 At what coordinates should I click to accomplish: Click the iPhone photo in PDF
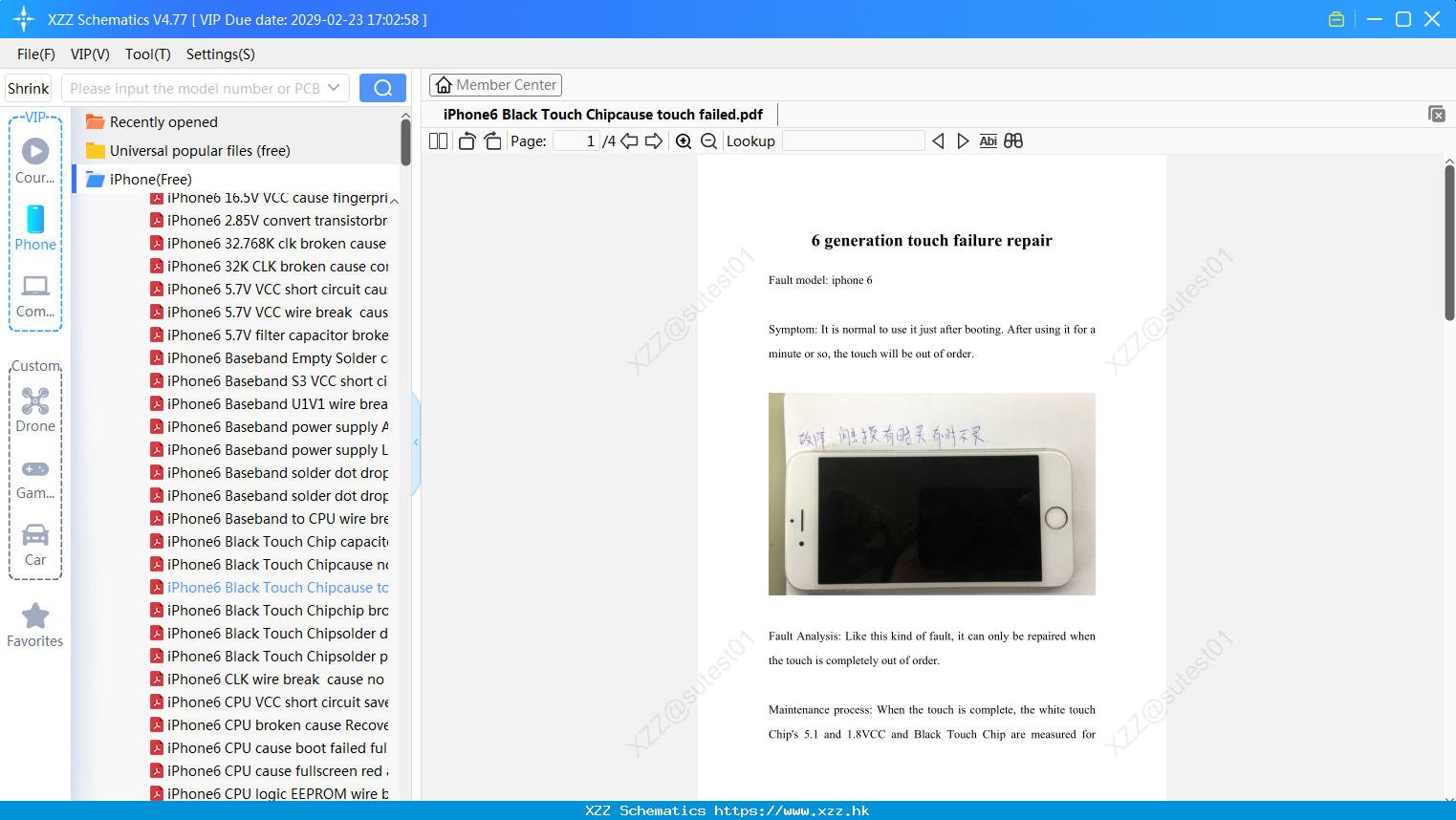click(x=932, y=494)
